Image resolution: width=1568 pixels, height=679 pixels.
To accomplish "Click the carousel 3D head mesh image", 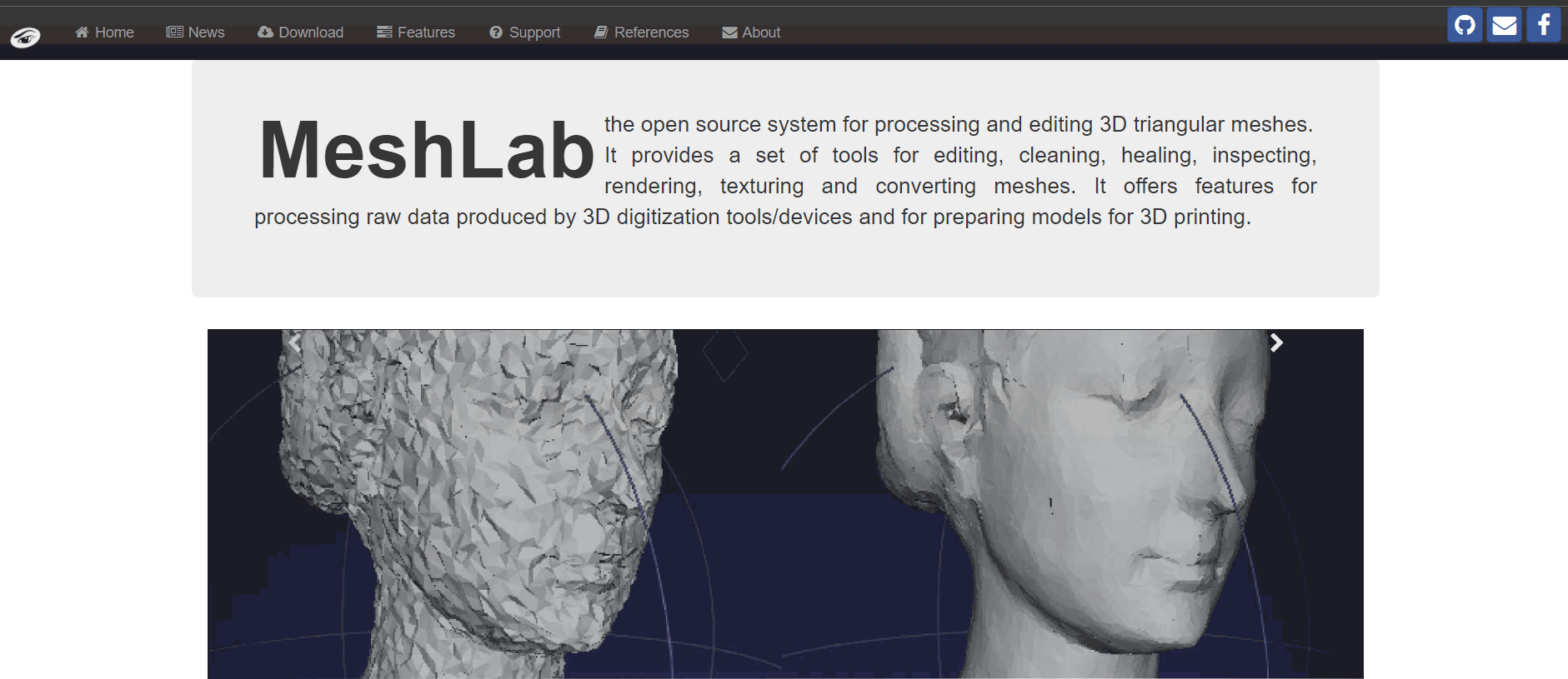I will click(785, 504).
